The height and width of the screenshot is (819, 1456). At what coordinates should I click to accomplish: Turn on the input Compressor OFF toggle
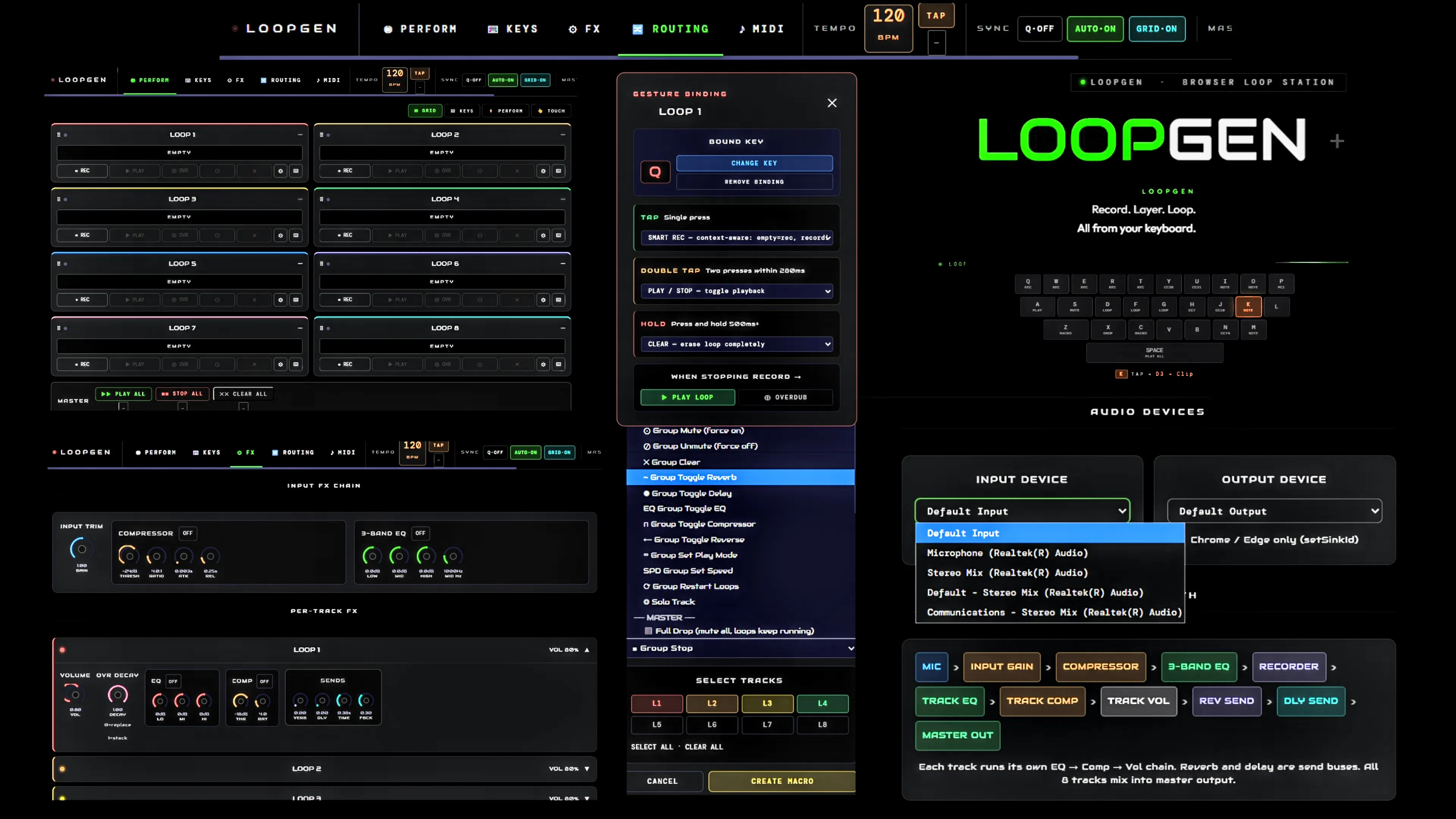coord(188,533)
